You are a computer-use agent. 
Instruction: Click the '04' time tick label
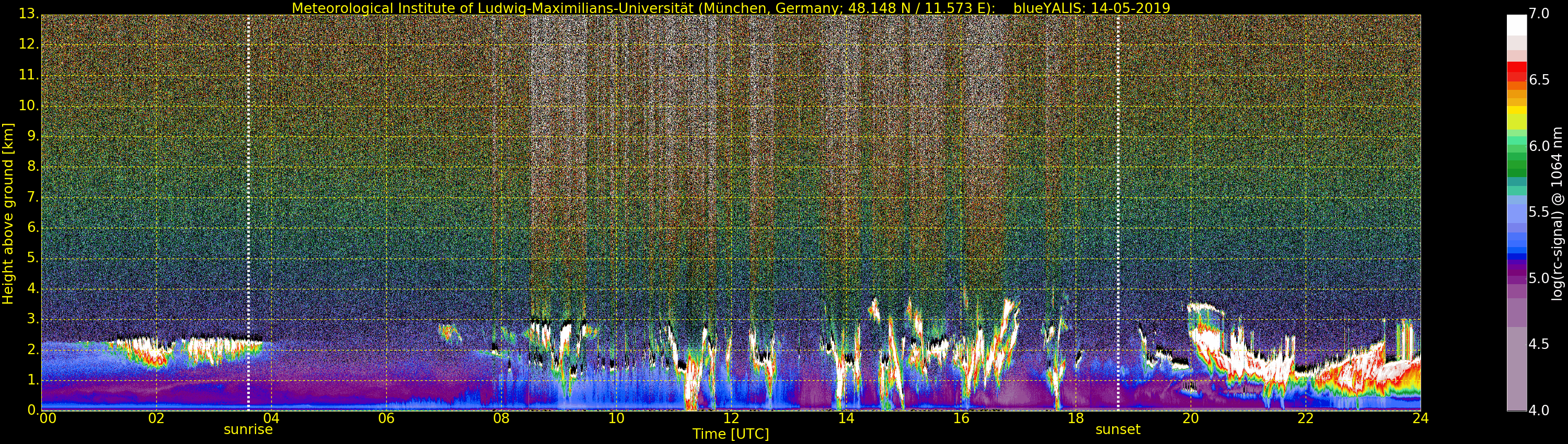point(271,418)
